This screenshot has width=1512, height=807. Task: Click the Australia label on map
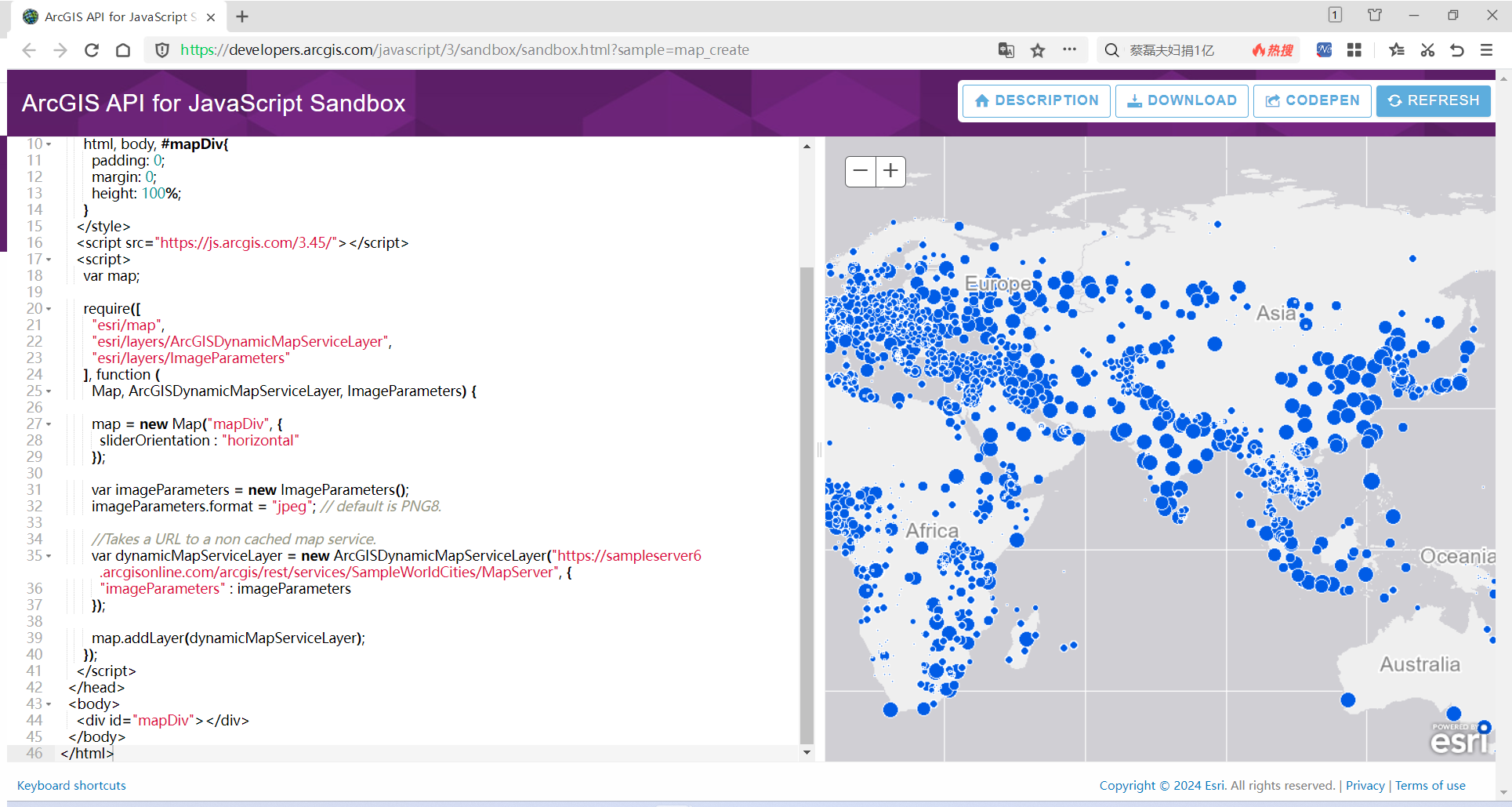point(1420,665)
